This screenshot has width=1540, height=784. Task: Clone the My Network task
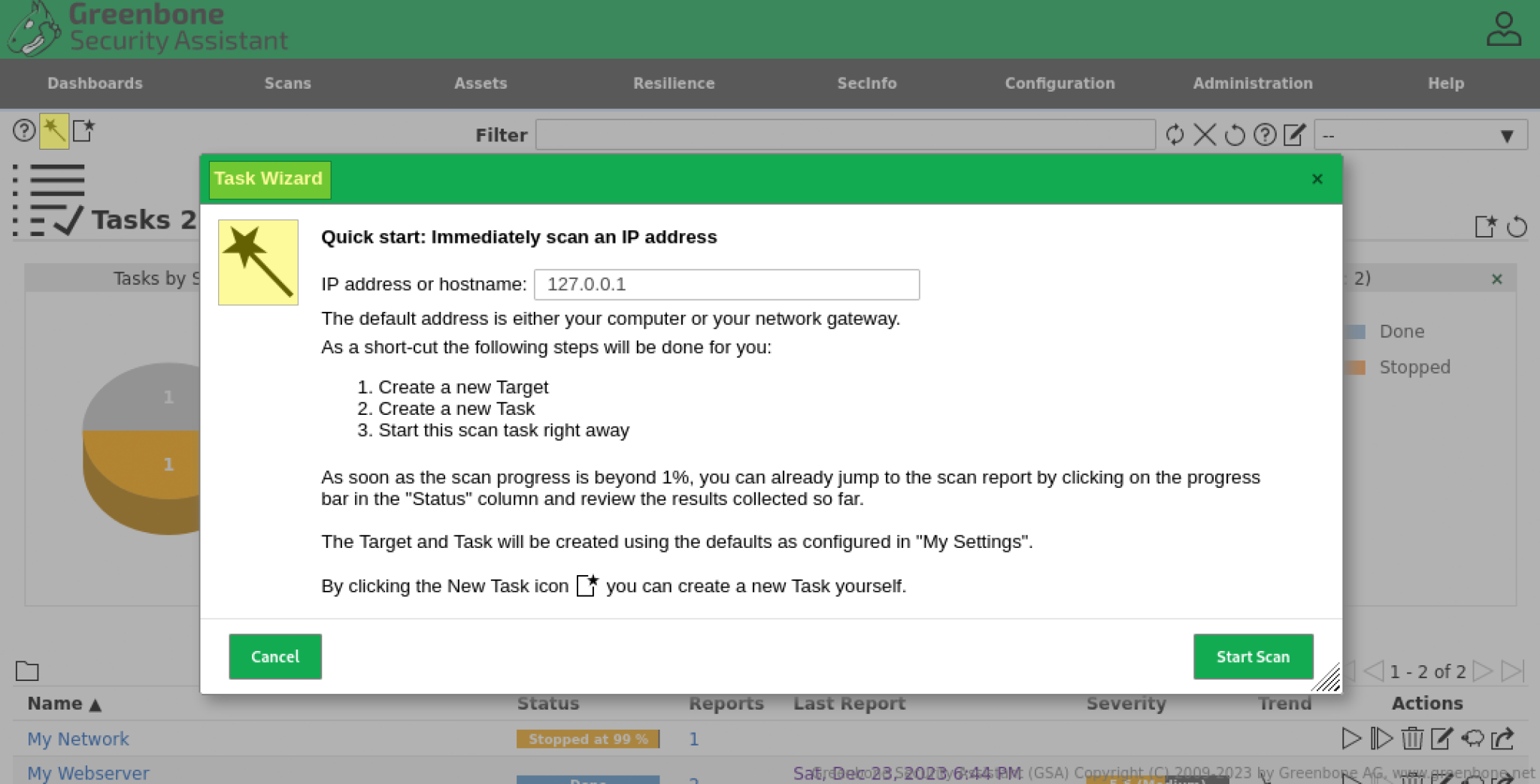click(x=1472, y=739)
